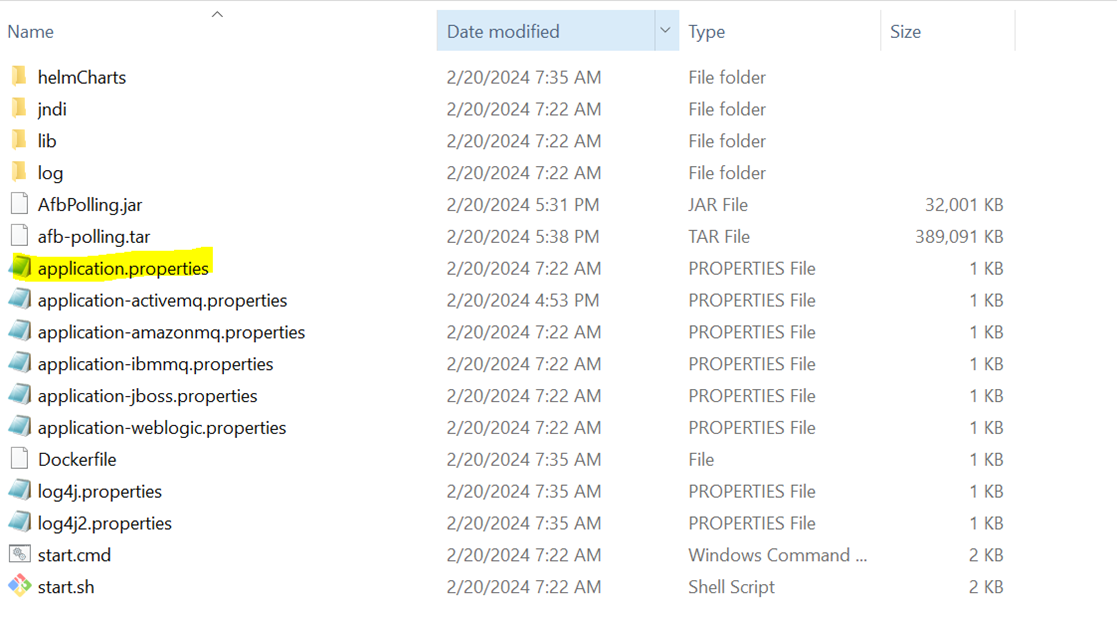Sort files by the Type column header
1119x625 pixels.
click(x=707, y=31)
